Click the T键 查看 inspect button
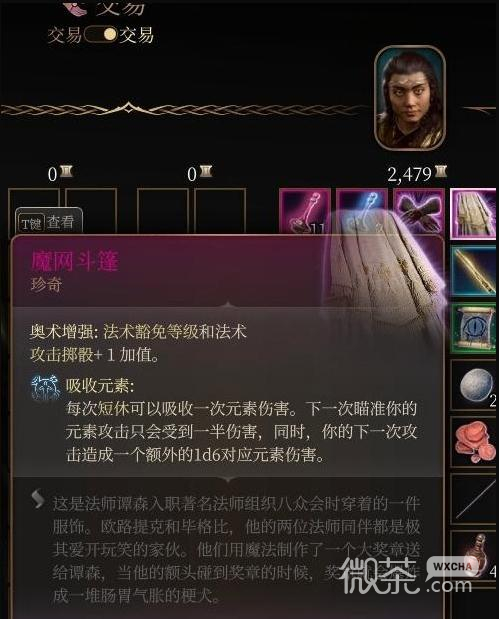This screenshot has width=499, height=619. (x=49, y=223)
